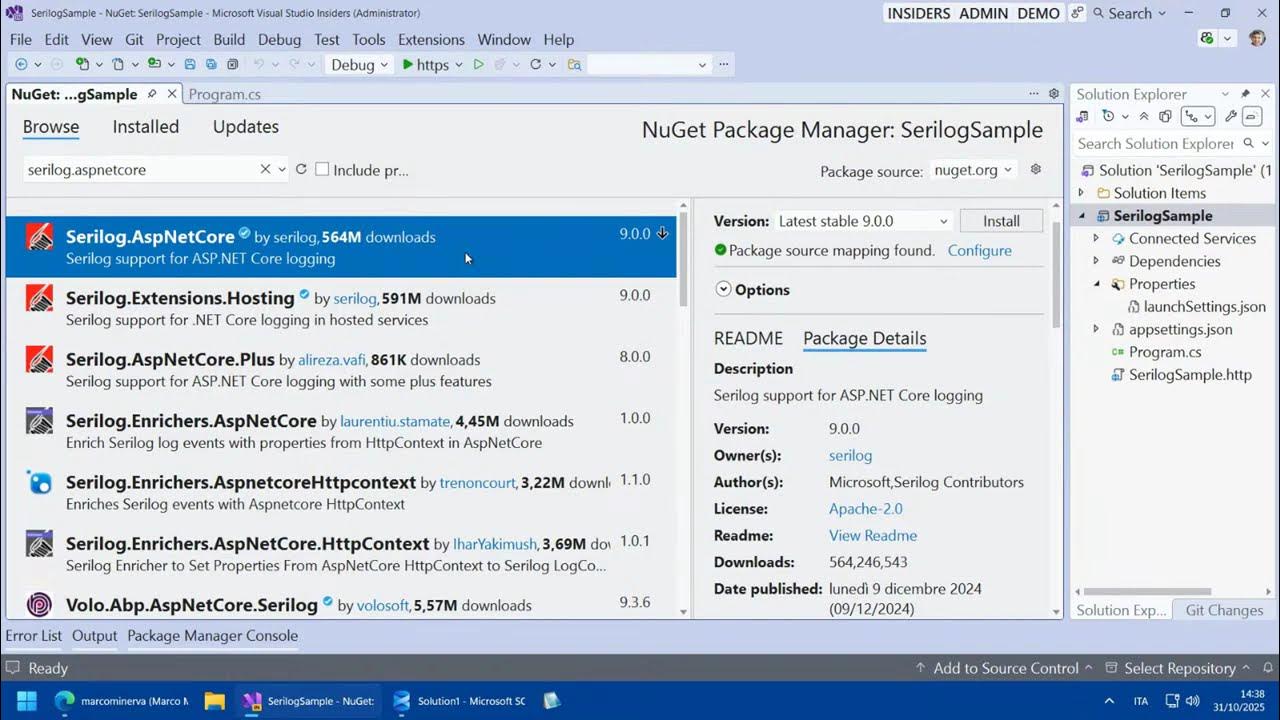Start debugging with the green https button
Screen dimensions: 1280x720
tap(425, 64)
